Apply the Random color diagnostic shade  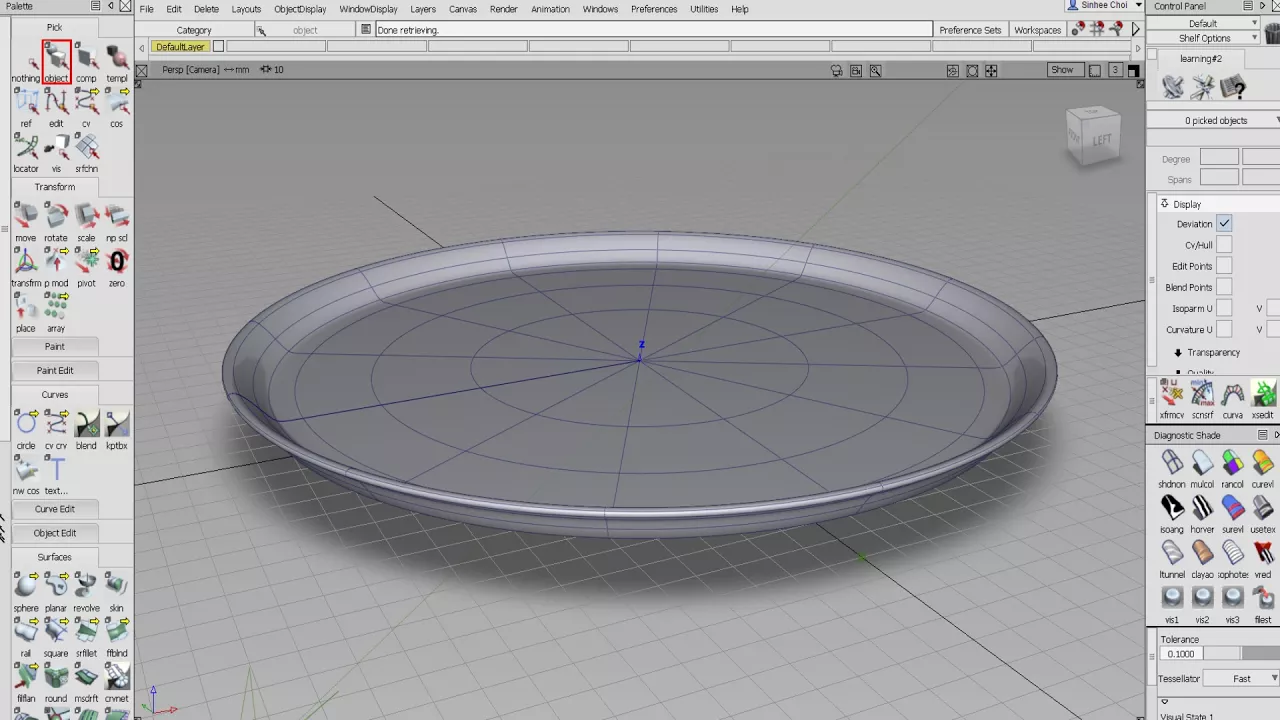pyautogui.click(x=1233, y=467)
